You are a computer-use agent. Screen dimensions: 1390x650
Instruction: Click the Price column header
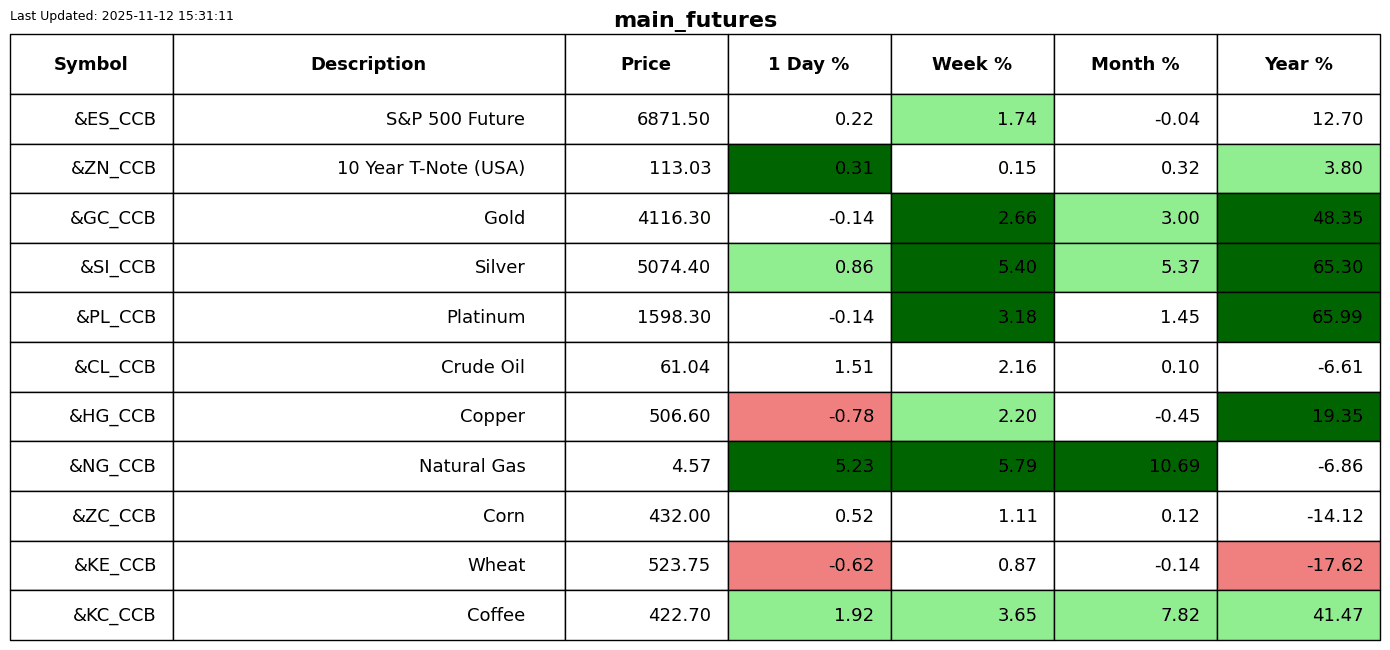coord(646,64)
